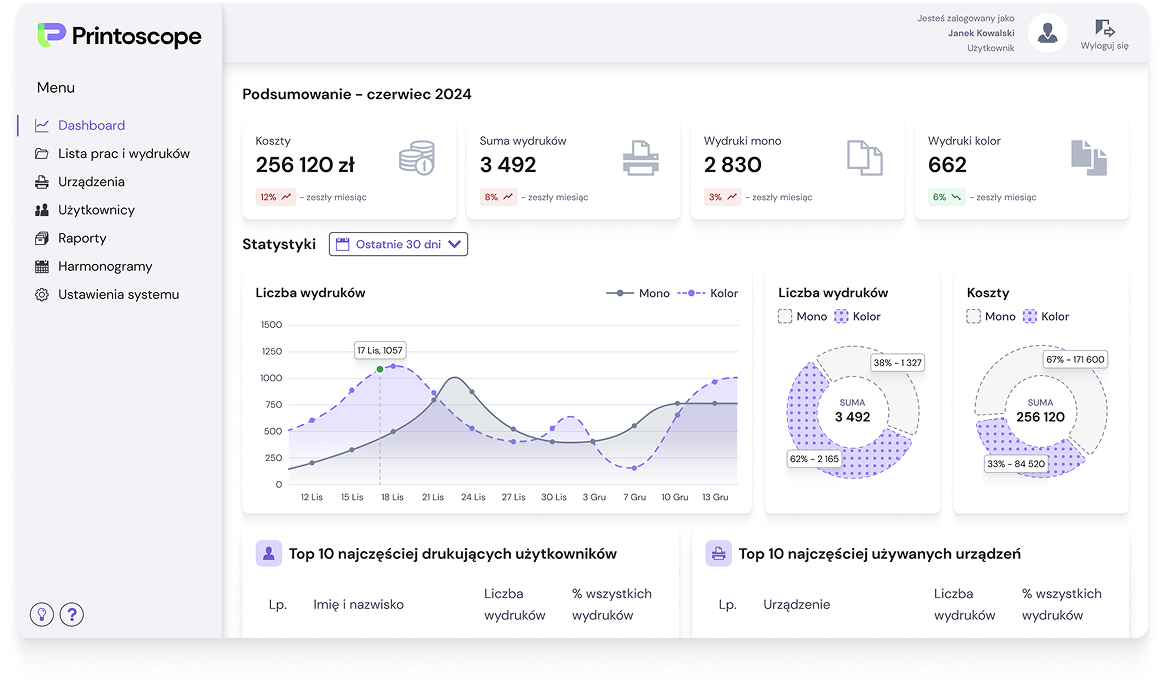Click the lightbulb tips icon in sidebar
This screenshot has height=698, width=1165.
pos(42,614)
